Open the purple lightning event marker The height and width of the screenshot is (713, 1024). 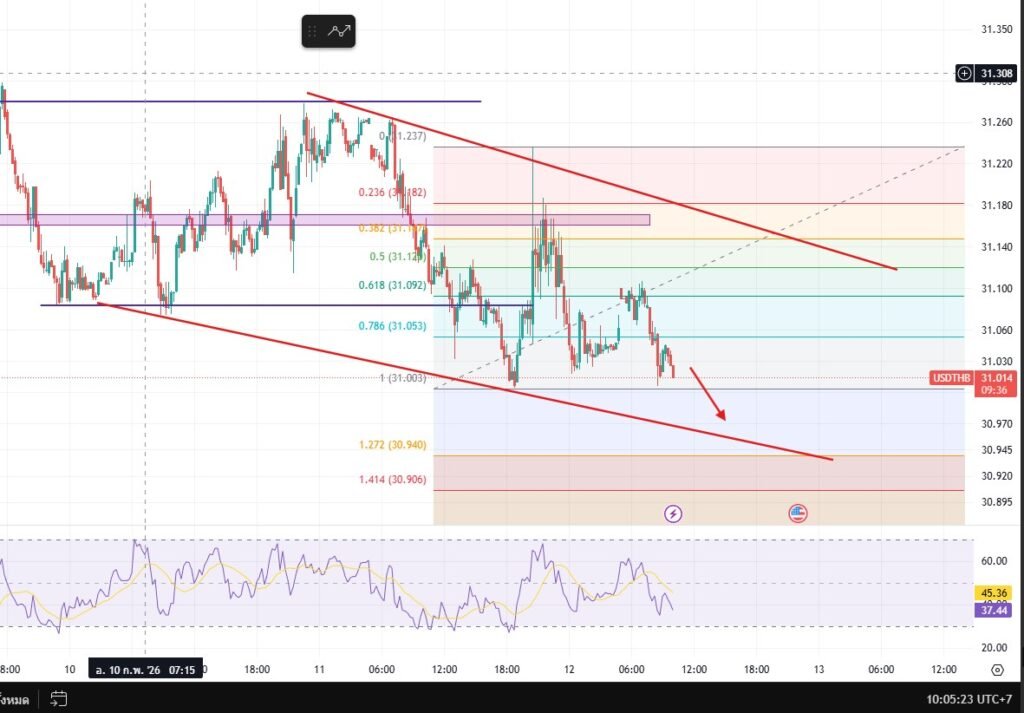click(x=673, y=514)
